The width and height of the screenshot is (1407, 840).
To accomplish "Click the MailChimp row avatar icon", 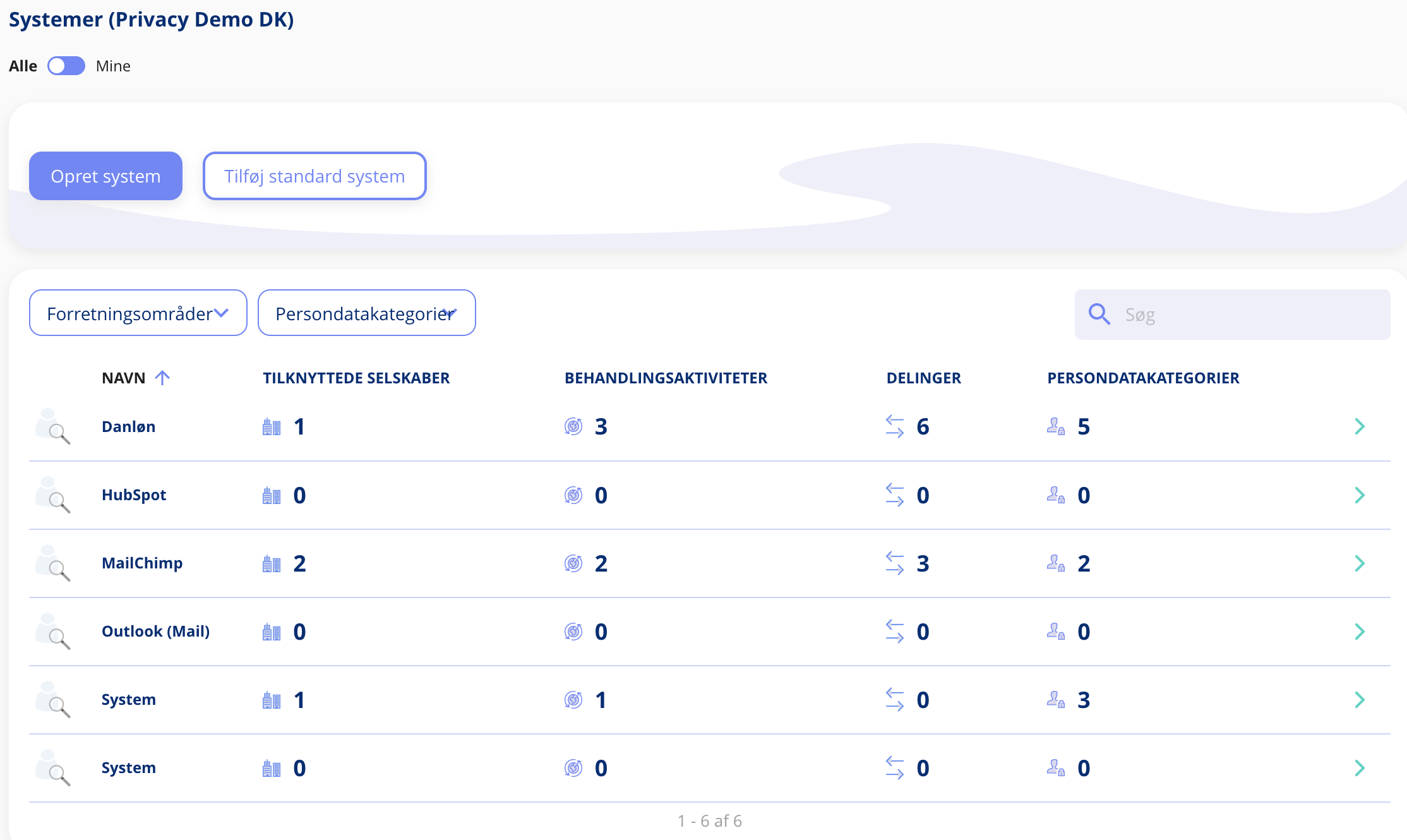I will point(52,563).
